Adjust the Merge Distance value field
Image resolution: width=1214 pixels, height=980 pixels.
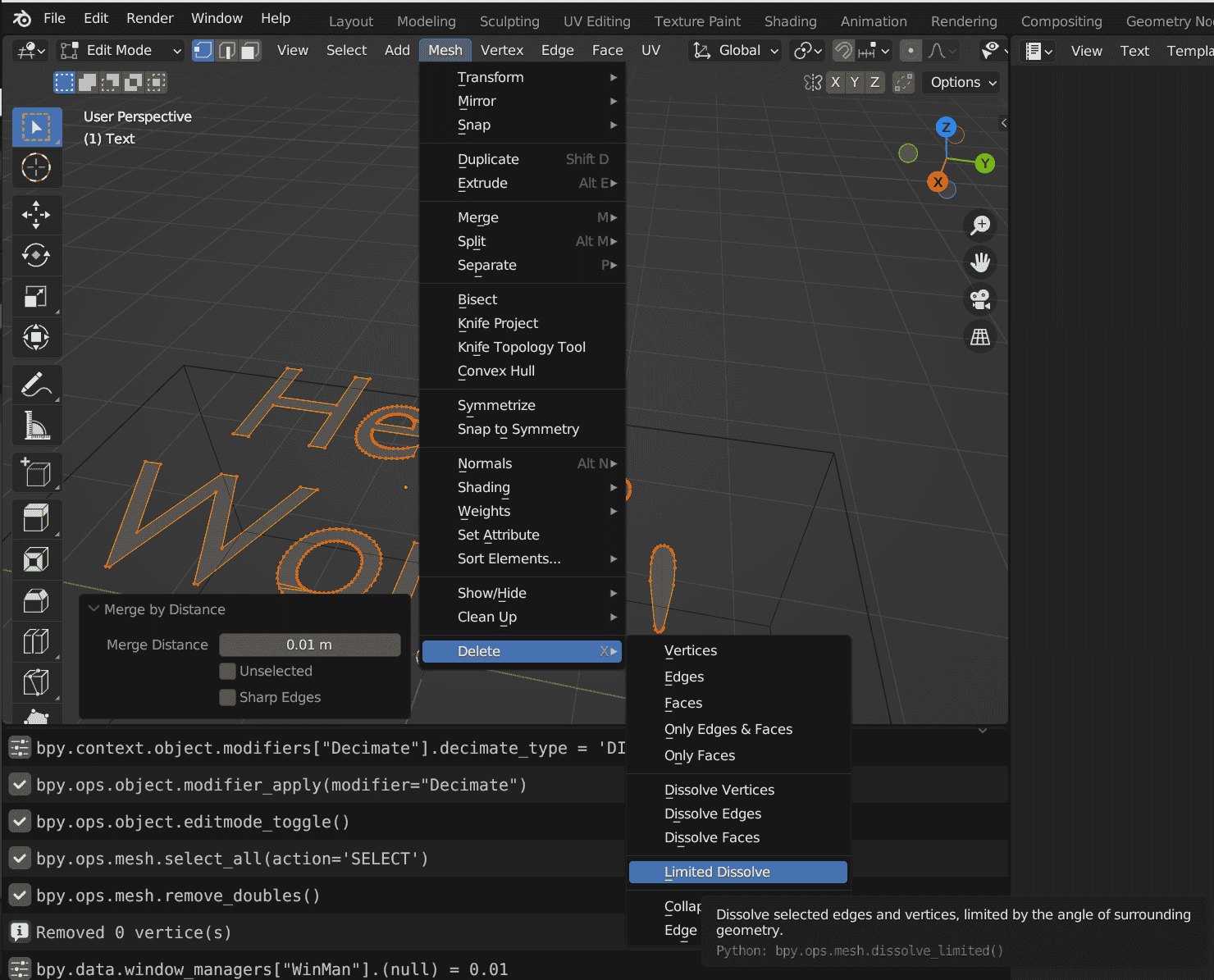[x=309, y=645]
